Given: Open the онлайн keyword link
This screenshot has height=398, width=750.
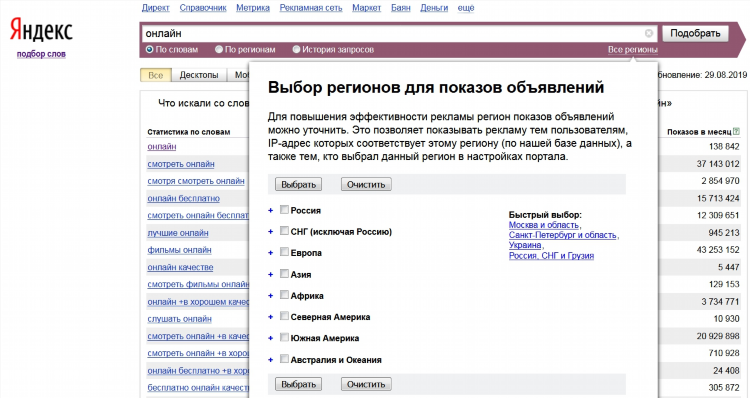Looking at the screenshot, I should 162,146.
